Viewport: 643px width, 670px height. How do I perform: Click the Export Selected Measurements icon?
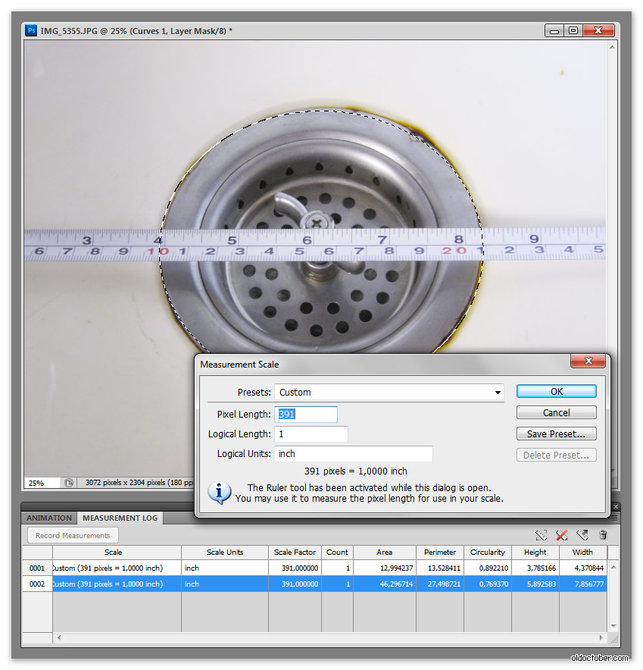[582, 535]
